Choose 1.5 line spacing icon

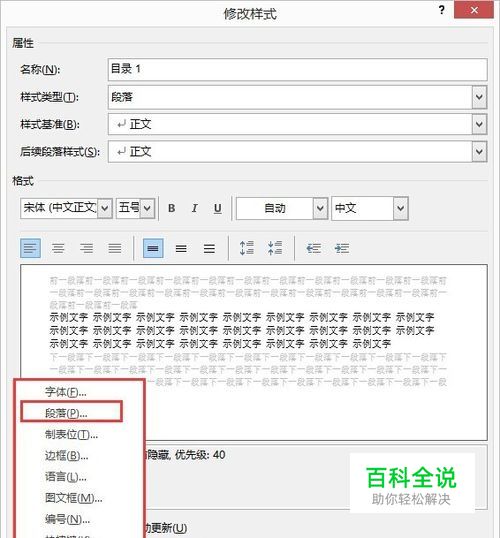click(181, 248)
